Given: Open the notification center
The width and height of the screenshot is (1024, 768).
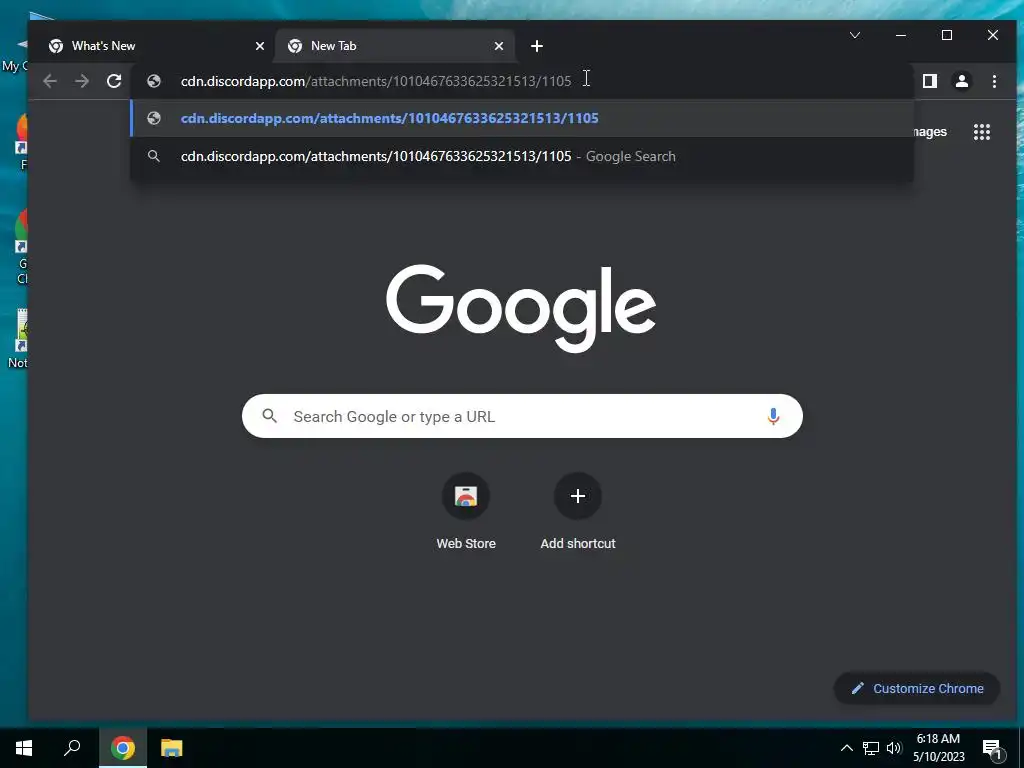Looking at the screenshot, I should coord(993,748).
